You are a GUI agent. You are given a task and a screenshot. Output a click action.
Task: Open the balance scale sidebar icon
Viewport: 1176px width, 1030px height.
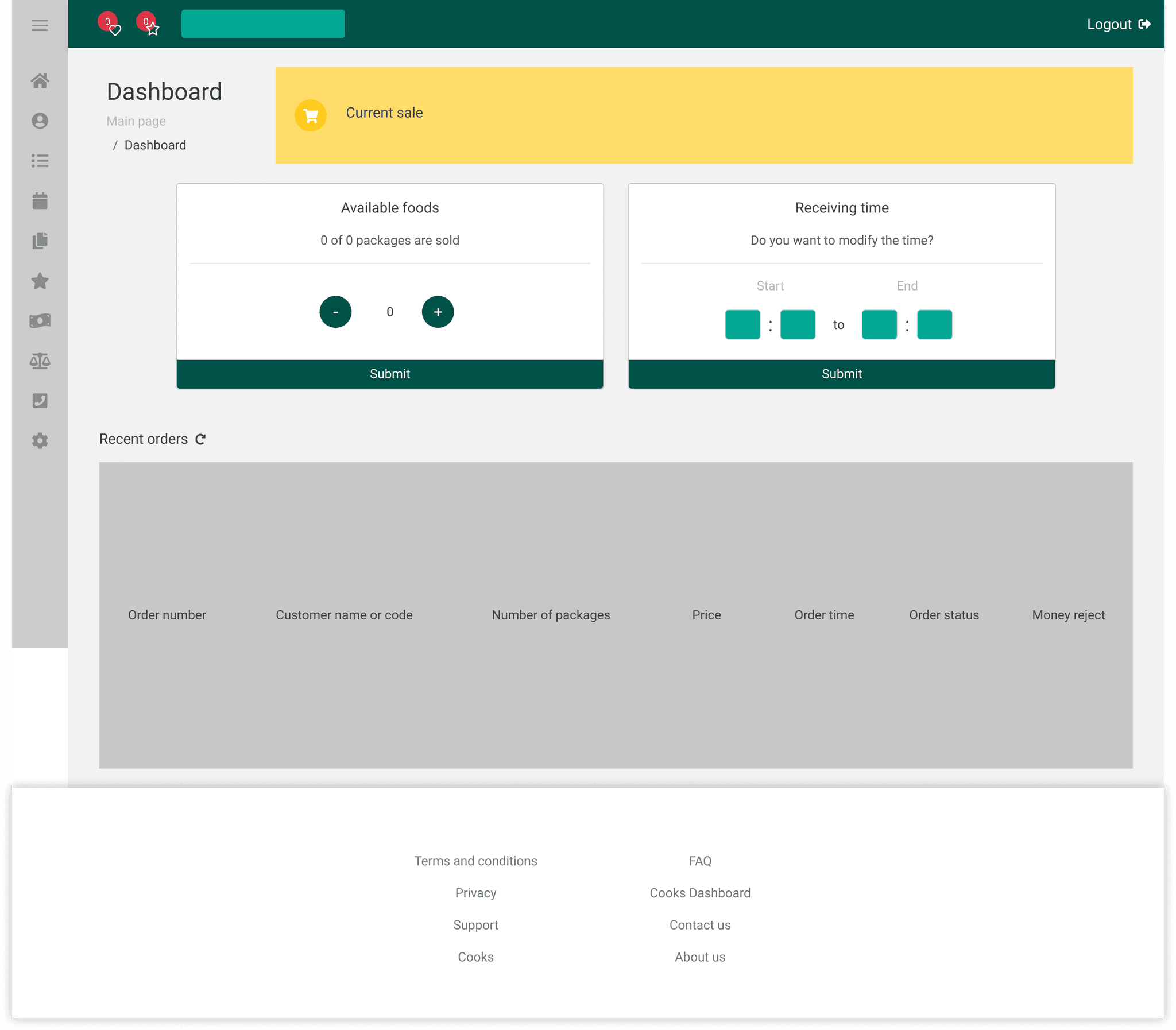coord(40,361)
